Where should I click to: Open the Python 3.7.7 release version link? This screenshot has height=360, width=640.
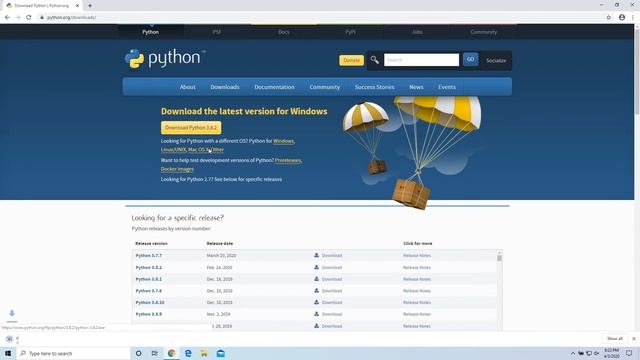(x=149, y=256)
